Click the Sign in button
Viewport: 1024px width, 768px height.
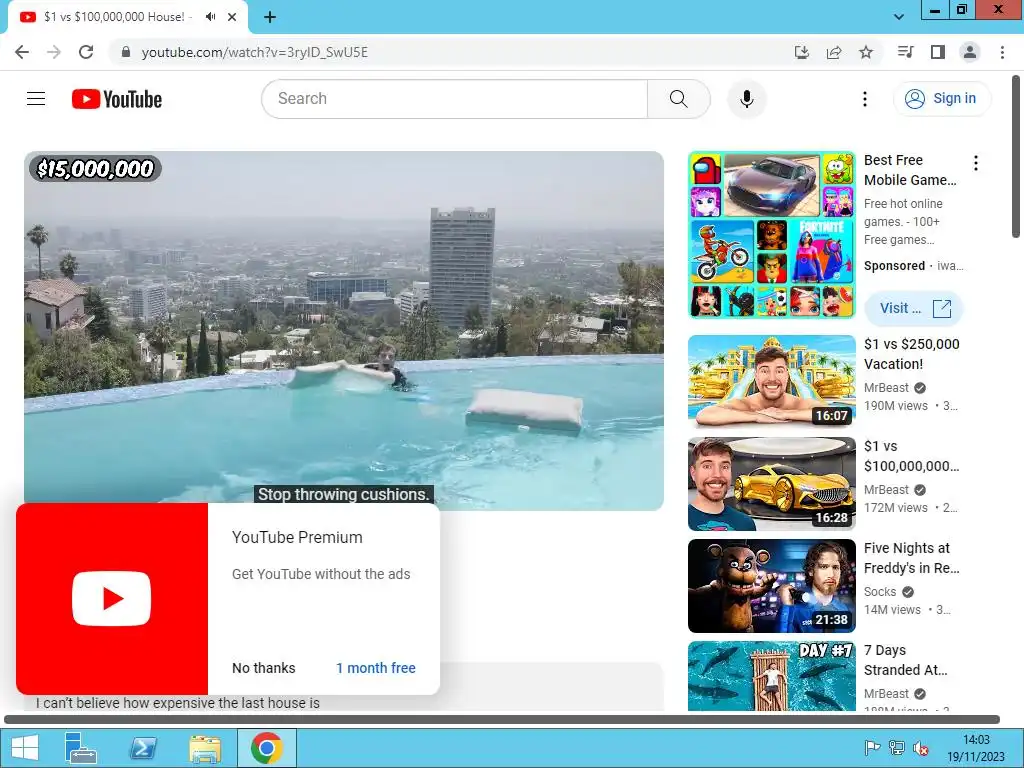[941, 99]
